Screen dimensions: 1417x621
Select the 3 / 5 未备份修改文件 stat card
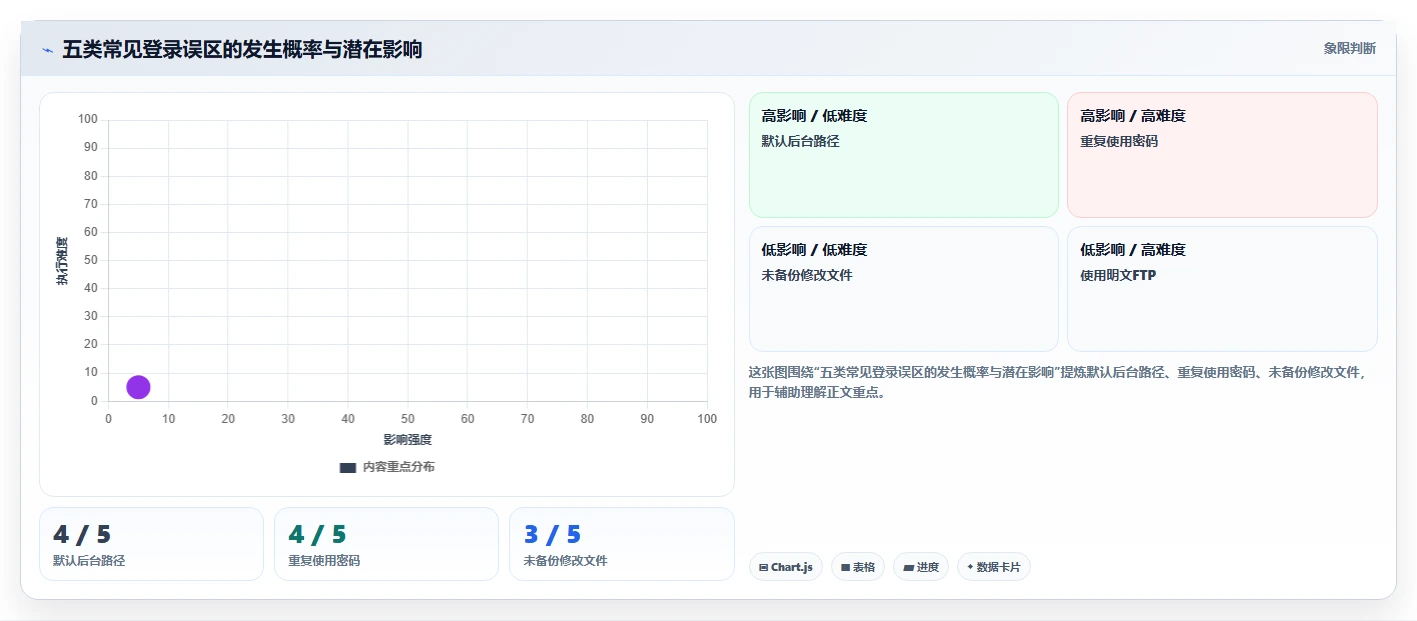(x=622, y=544)
